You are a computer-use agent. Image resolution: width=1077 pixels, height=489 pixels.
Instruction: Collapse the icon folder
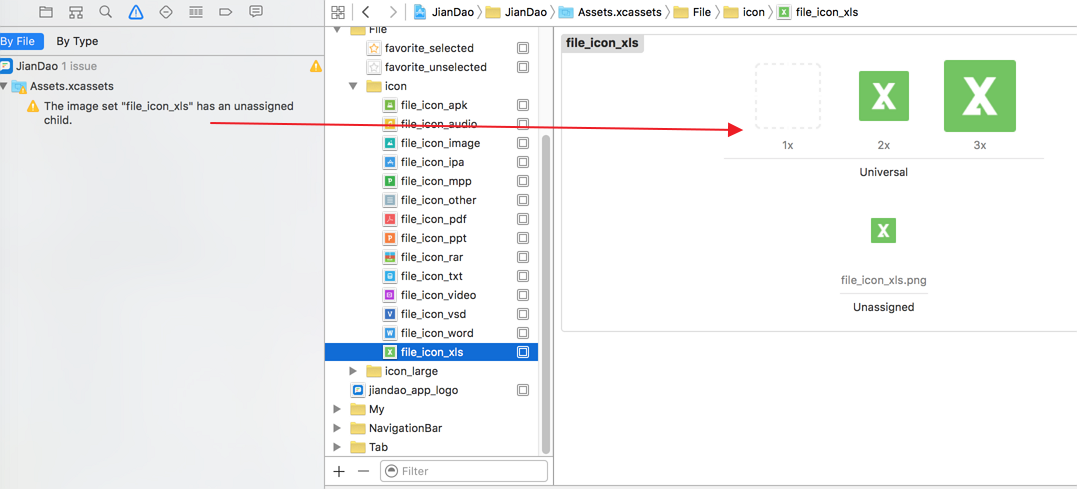point(353,87)
